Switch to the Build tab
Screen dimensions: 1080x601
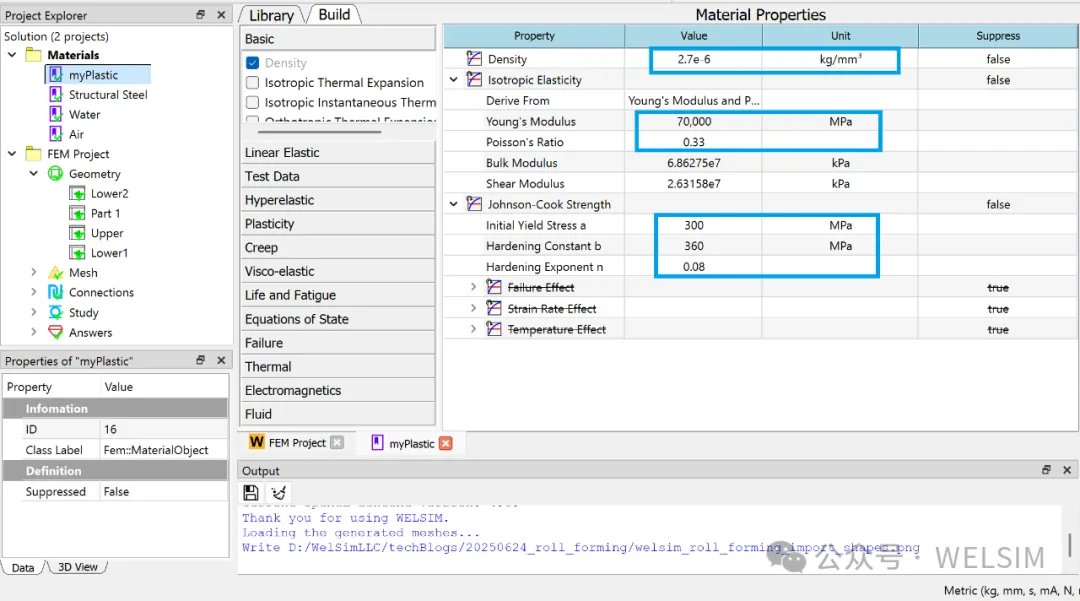click(334, 14)
